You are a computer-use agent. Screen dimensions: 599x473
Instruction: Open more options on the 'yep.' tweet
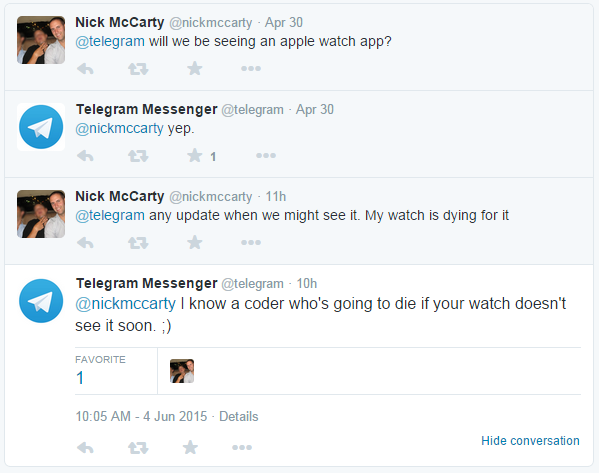(266, 156)
